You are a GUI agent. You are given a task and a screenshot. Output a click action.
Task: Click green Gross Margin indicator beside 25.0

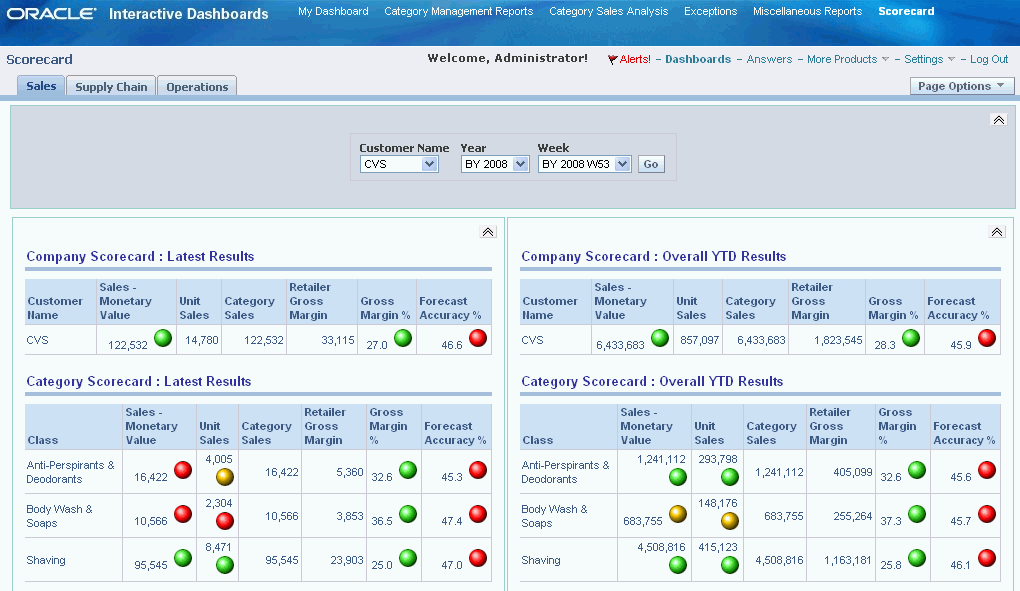pos(408,558)
